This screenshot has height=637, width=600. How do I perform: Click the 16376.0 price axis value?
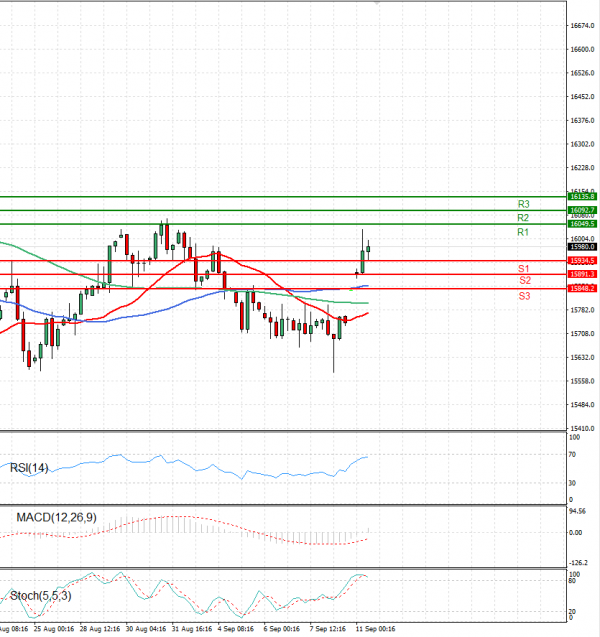(x=583, y=120)
